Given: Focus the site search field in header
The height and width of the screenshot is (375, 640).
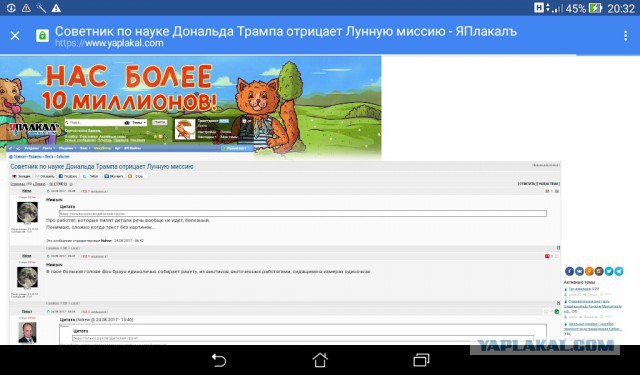Looking at the screenshot, I should tap(95, 122).
